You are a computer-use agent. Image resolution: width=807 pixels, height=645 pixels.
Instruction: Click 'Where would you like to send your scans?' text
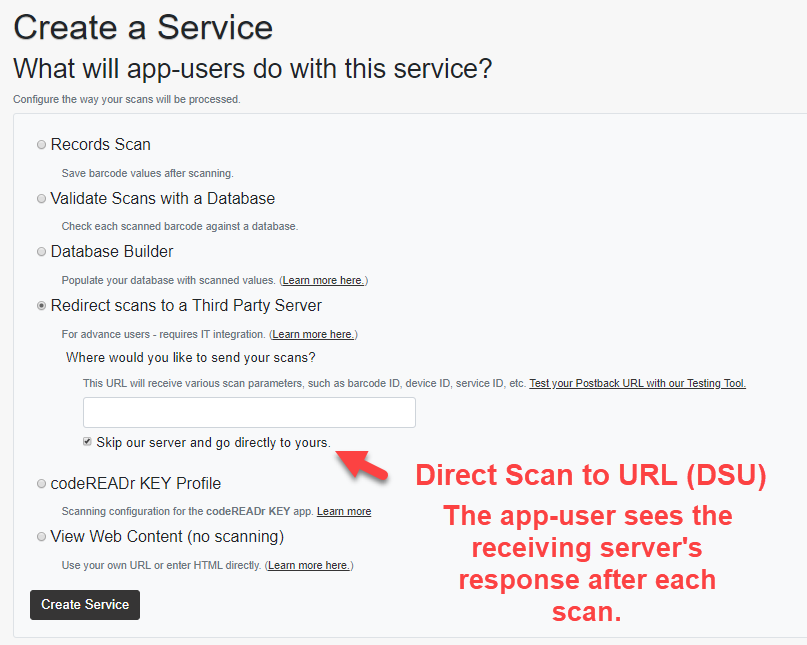coord(190,358)
